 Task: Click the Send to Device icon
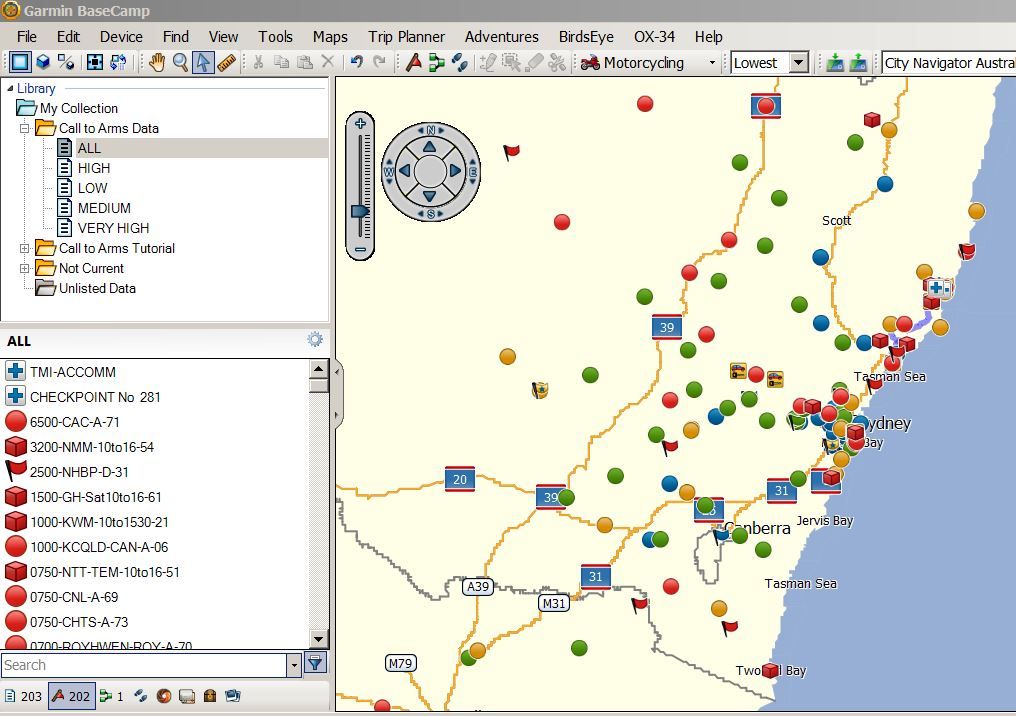click(x=835, y=62)
